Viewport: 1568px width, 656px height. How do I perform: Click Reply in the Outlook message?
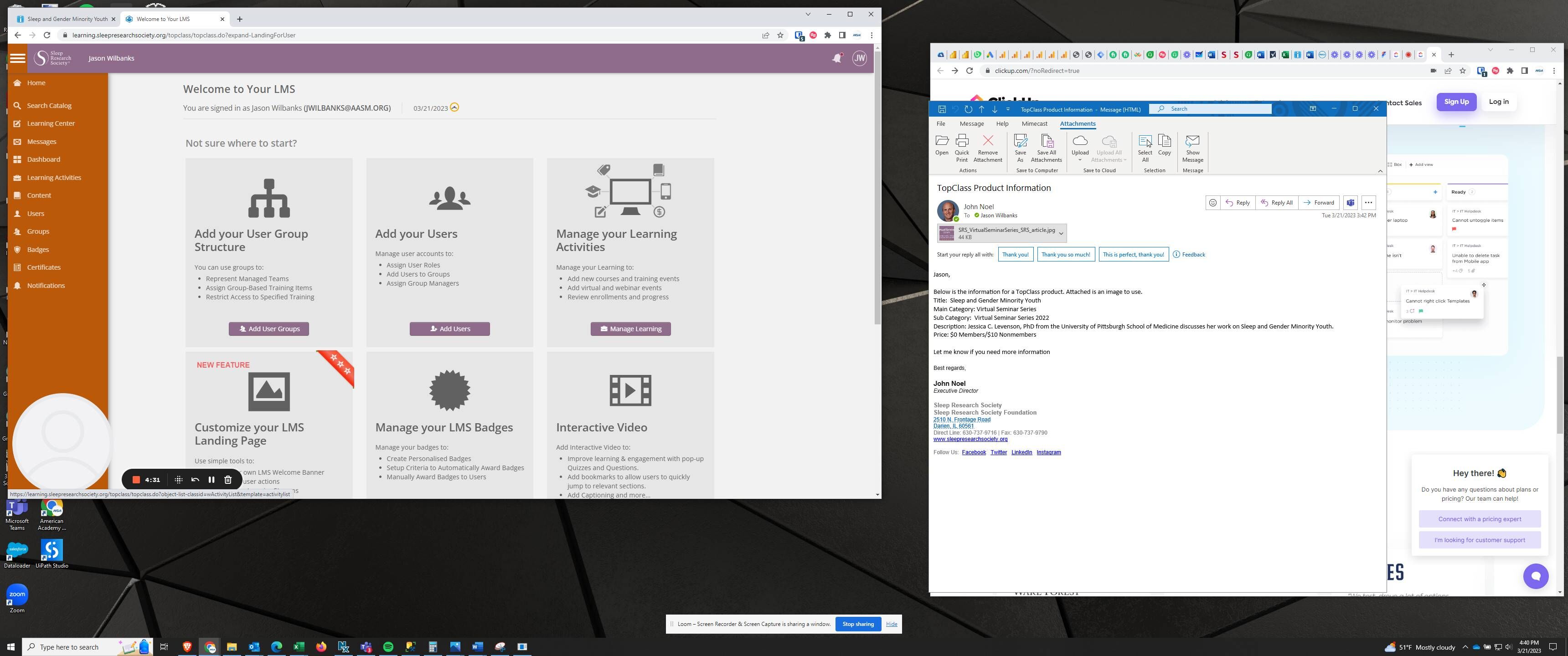(1238, 203)
